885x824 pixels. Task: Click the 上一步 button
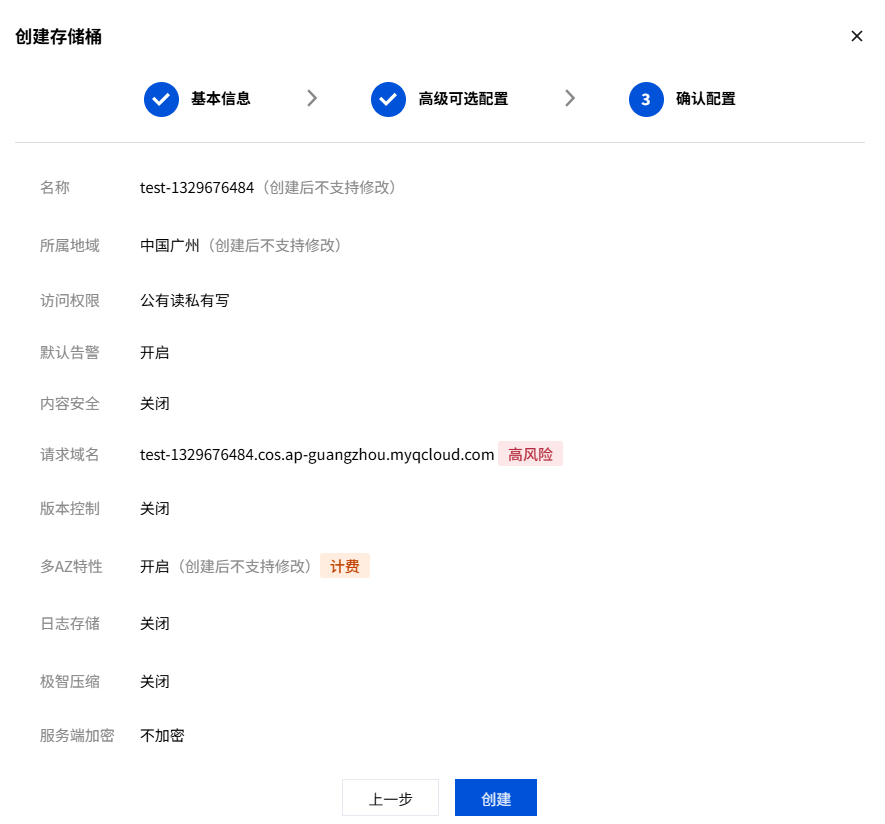(x=390, y=797)
